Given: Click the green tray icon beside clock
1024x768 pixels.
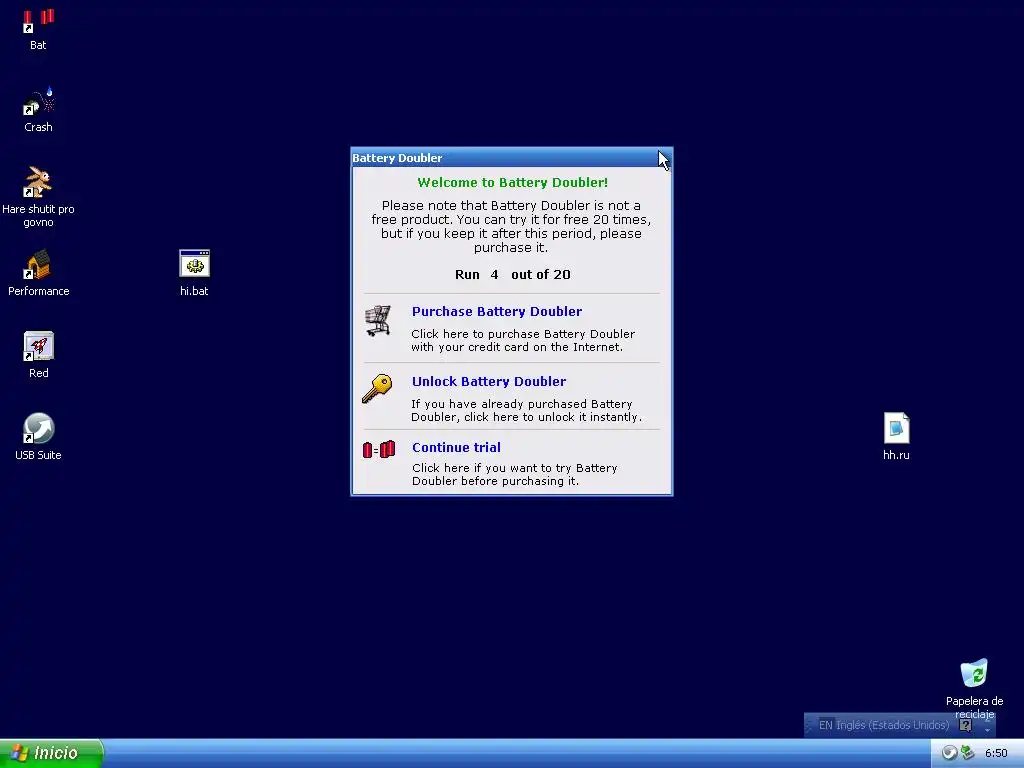Looking at the screenshot, I should tap(967, 753).
